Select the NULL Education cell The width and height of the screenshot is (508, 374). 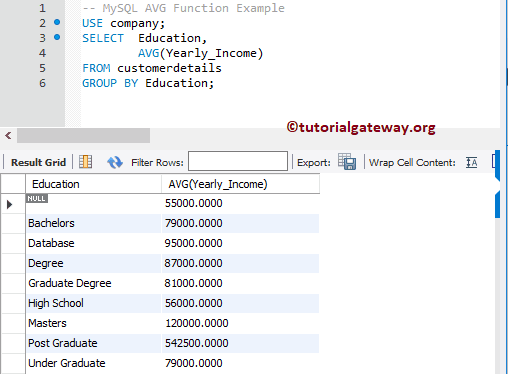(93, 203)
